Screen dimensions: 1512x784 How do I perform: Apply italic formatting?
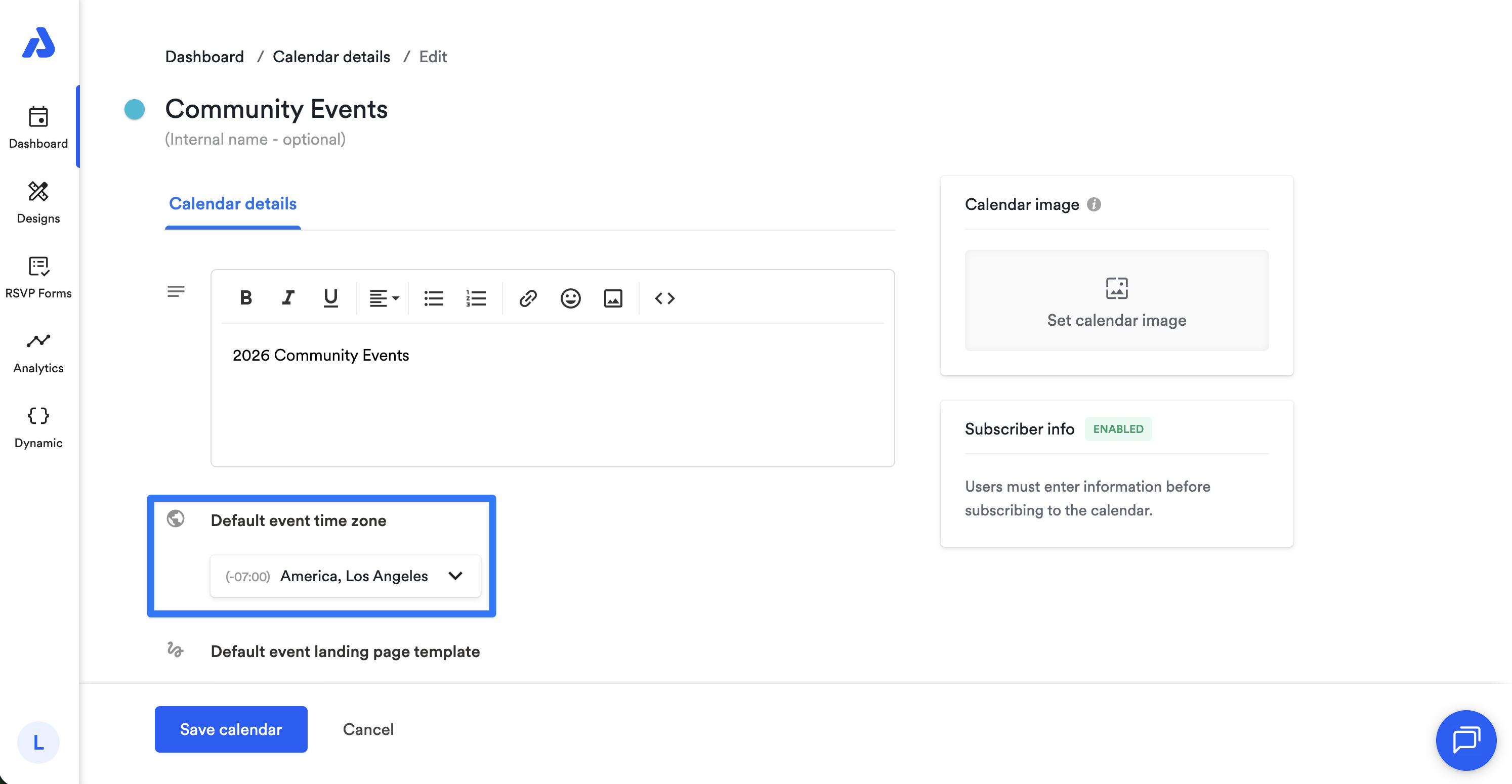pos(287,298)
